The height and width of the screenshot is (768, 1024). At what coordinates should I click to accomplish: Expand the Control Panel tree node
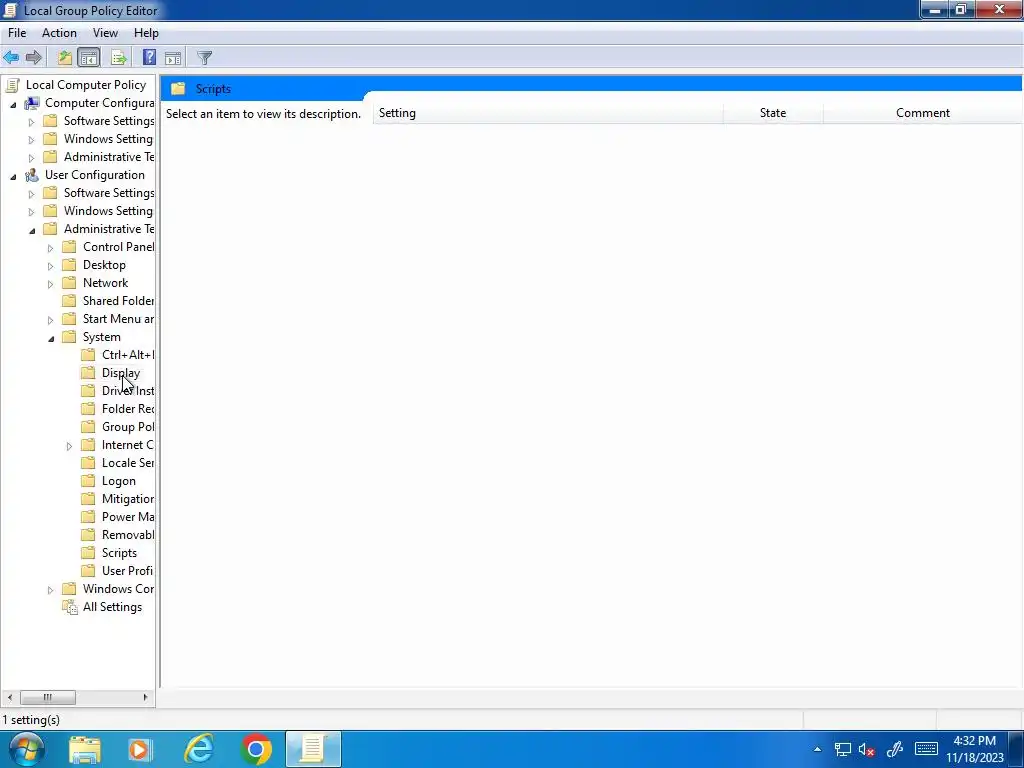[50, 248]
